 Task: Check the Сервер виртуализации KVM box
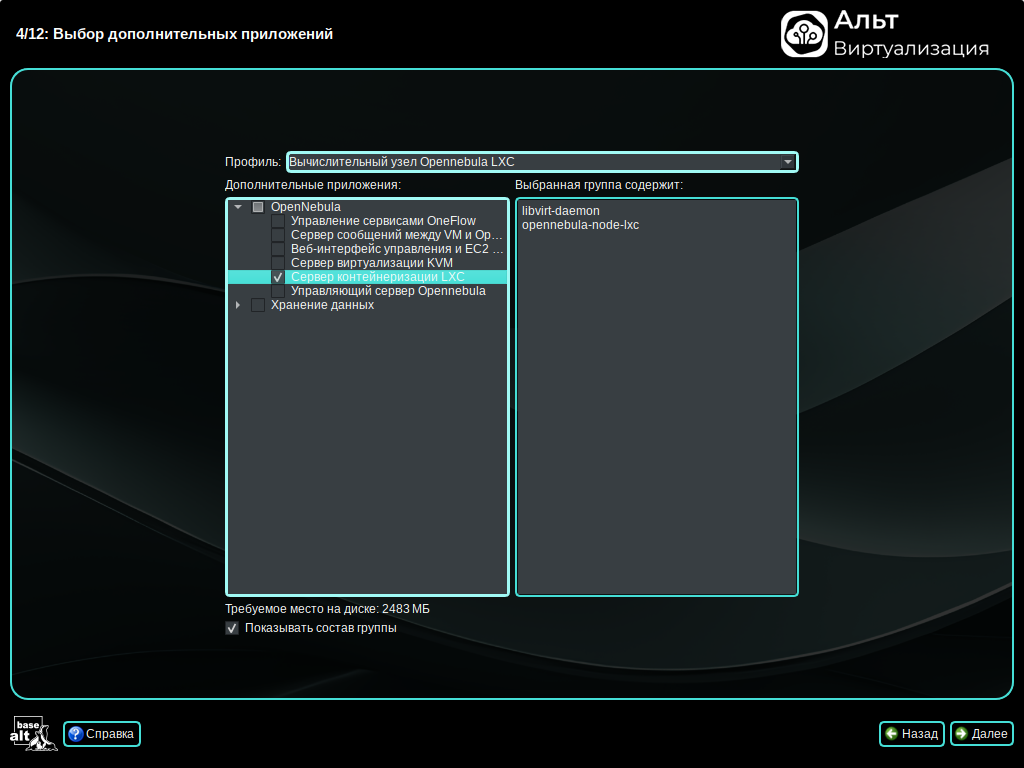pyautogui.click(x=278, y=263)
